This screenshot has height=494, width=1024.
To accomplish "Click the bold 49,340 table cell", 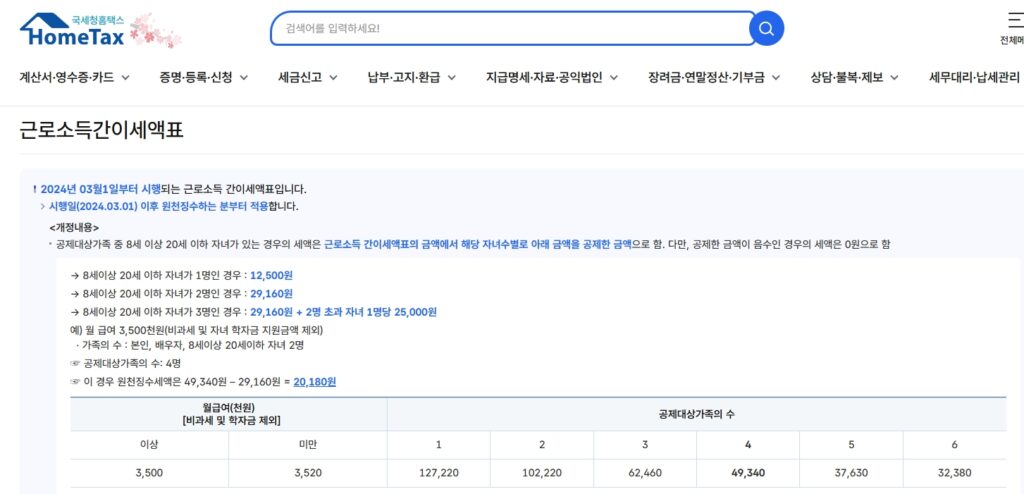I will [x=748, y=472].
